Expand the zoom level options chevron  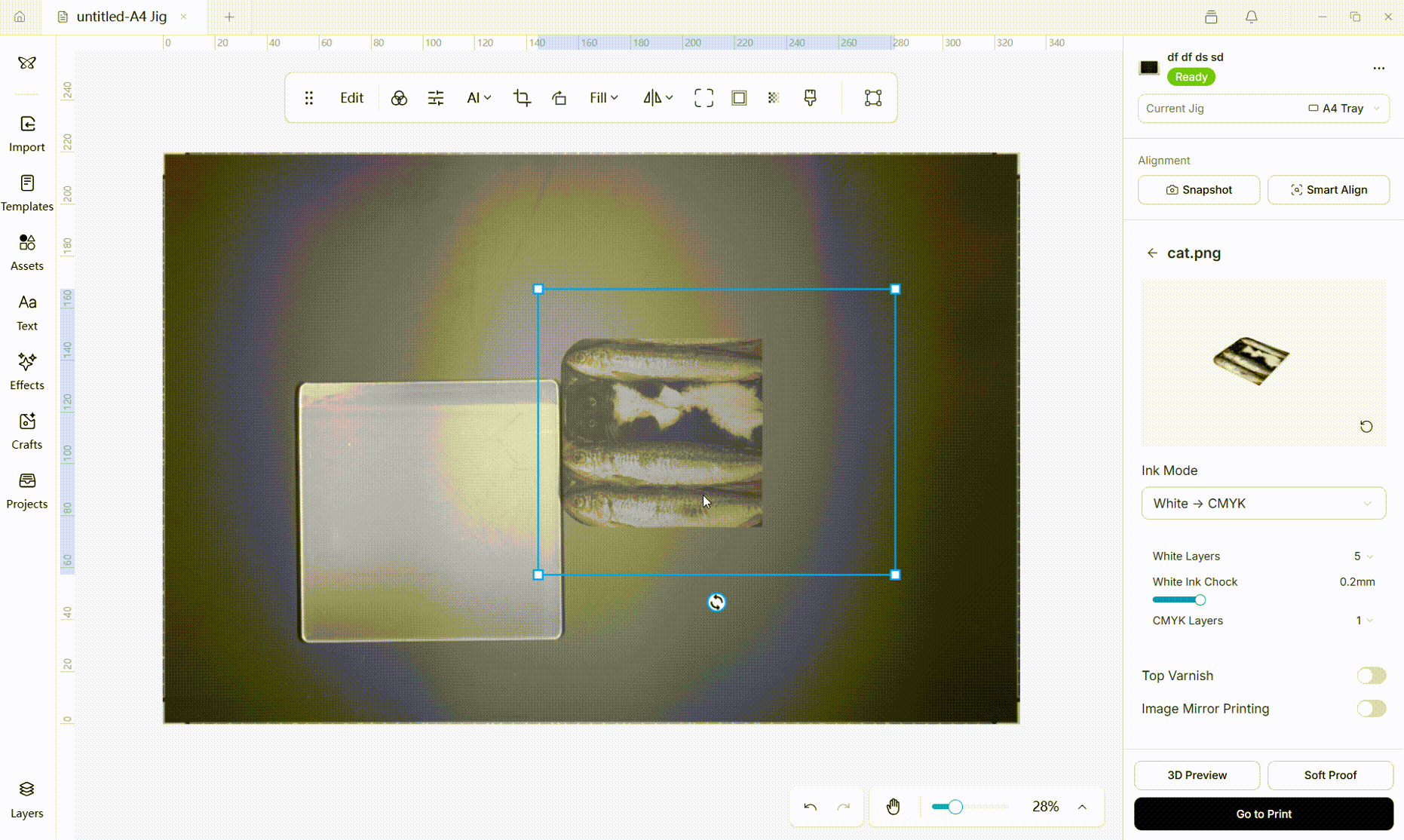click(x=1082, y=807)
